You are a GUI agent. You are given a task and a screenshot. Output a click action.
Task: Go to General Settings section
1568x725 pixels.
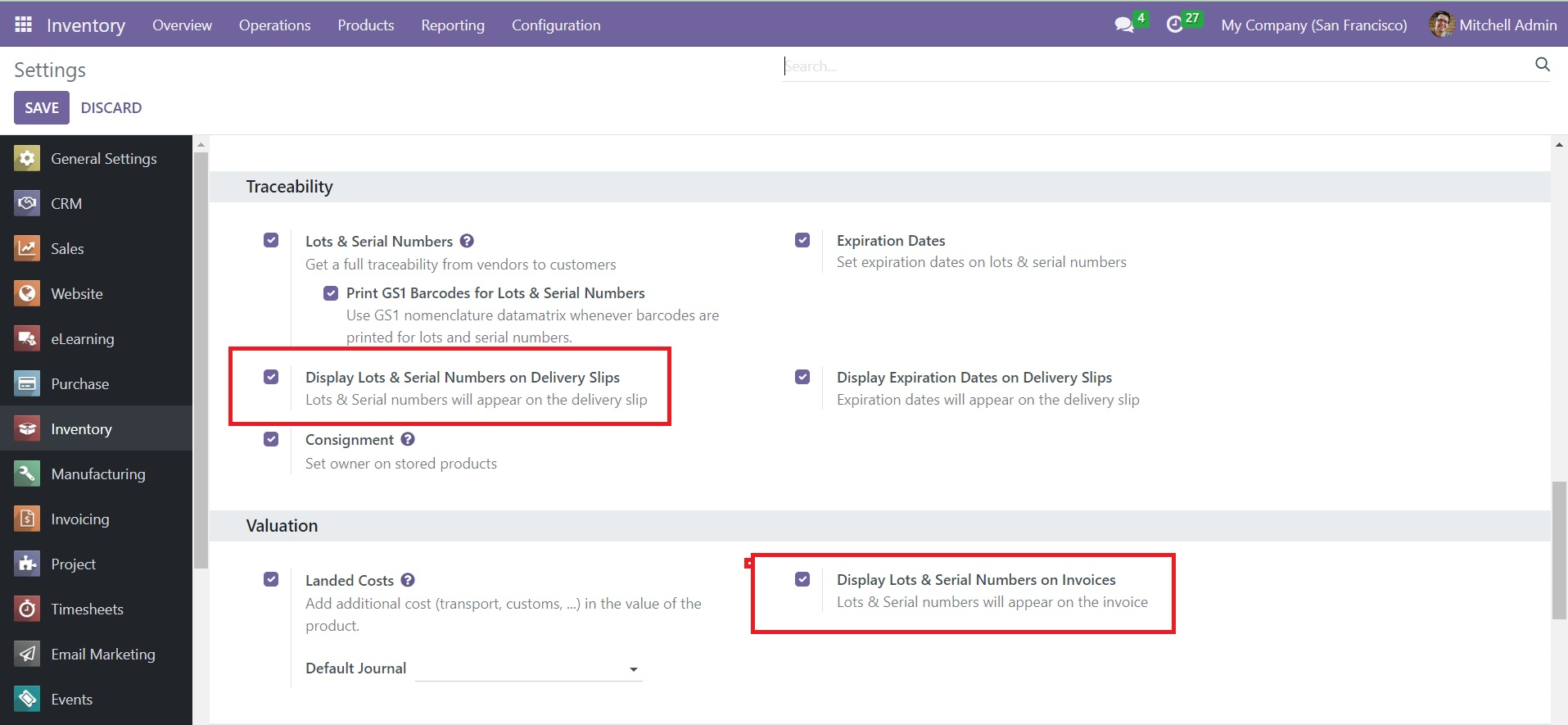tap(97, 158)
